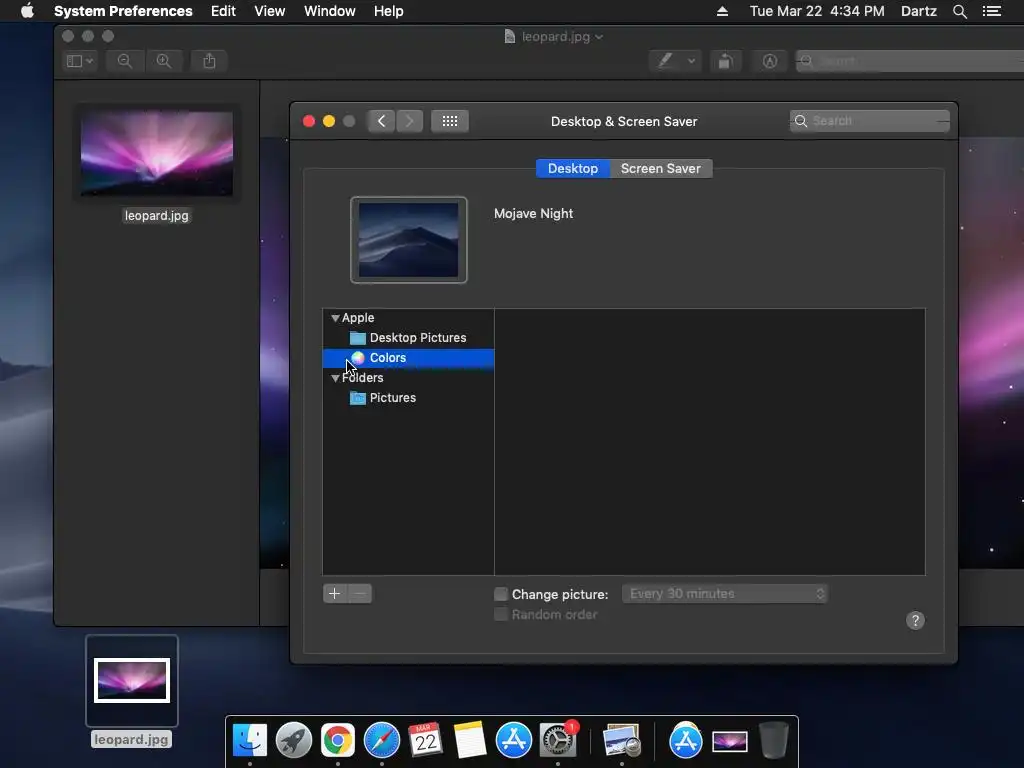Zoom out in Preview toolbar
1024x768 pixels.
click(125, 61)
